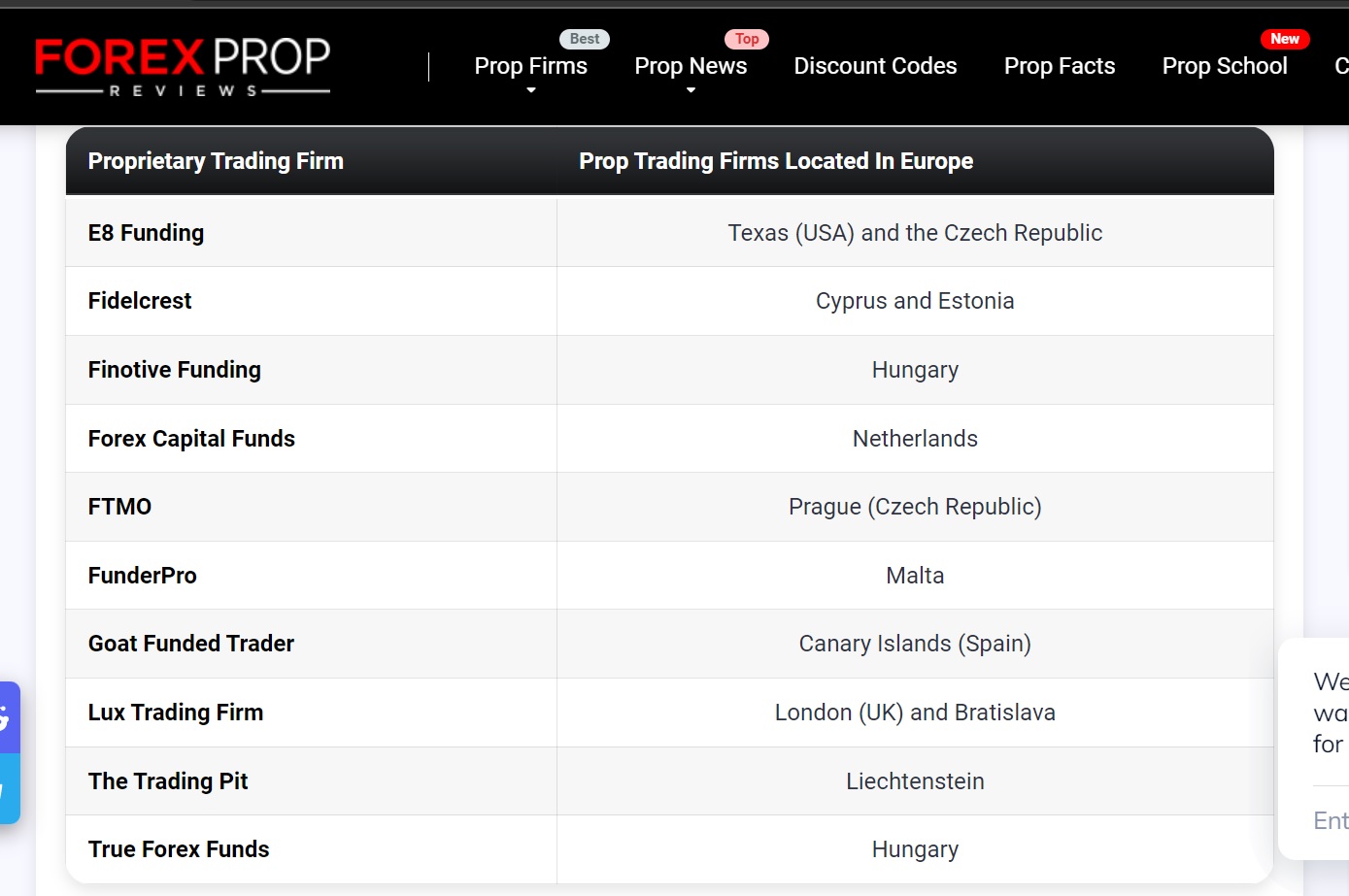Image resolution: width=1349 pixels, height=896 pixels.
Task: Click the Prop Trading Firms Located In Europe header
Action: (x=776, y=161)
